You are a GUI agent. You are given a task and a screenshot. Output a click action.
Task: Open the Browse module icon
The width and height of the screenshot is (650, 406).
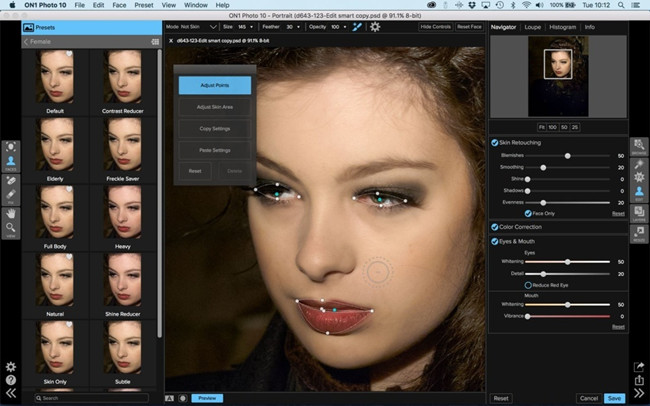(639, 147)
